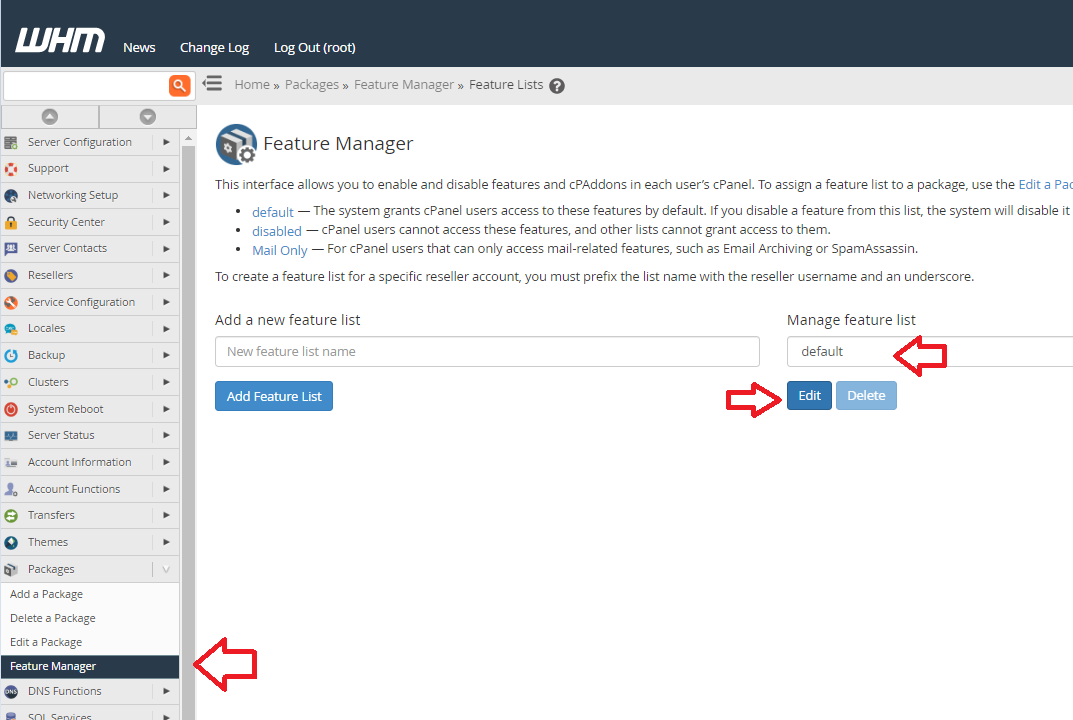Collapse the Packages submenu chevron
Viewport: 1073px width, 720px height.
pyautogui.click(x=166, y=569)
